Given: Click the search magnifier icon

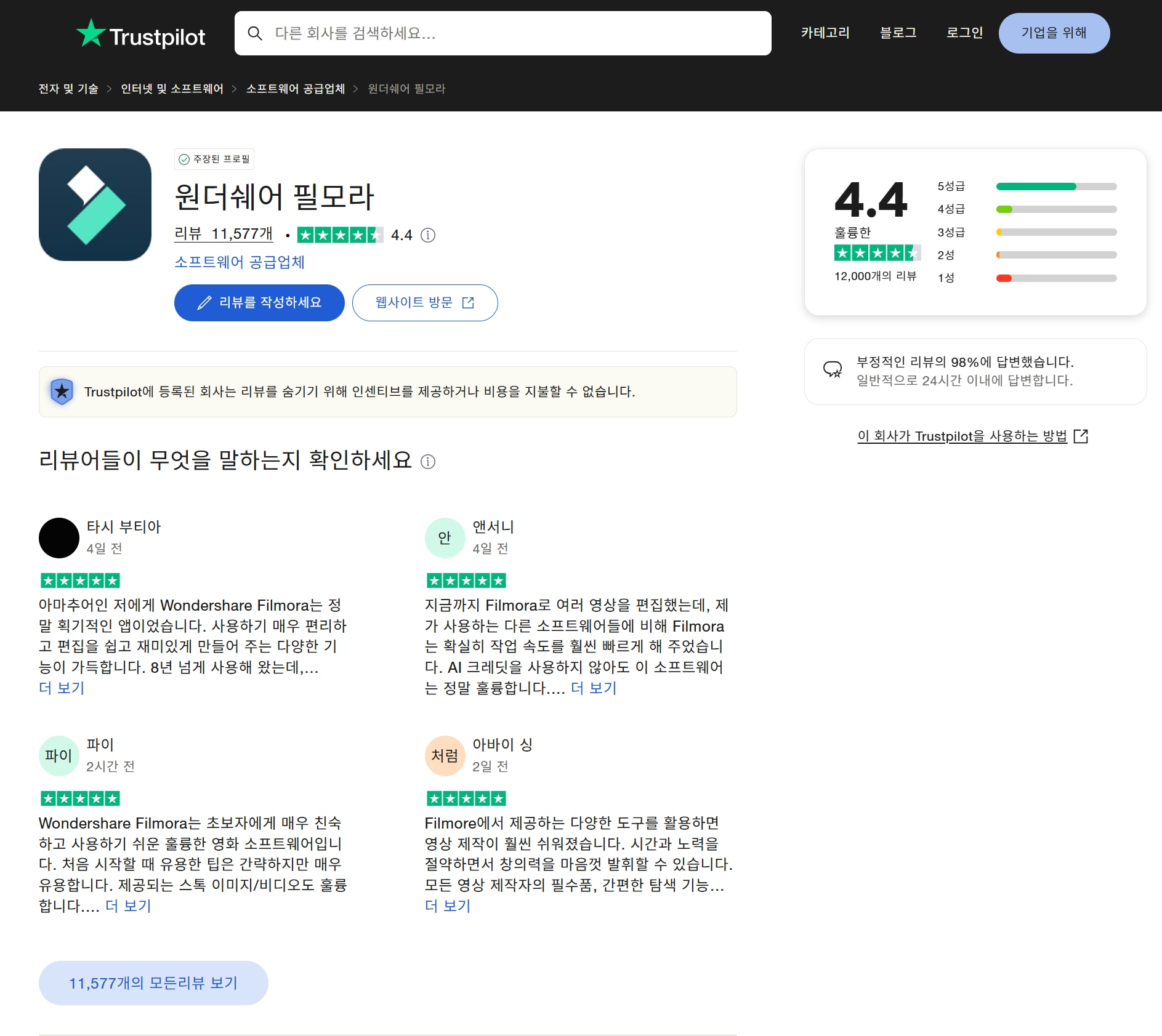Looking at the screenshot, I should pyautogui.click(x=255, y=33).
